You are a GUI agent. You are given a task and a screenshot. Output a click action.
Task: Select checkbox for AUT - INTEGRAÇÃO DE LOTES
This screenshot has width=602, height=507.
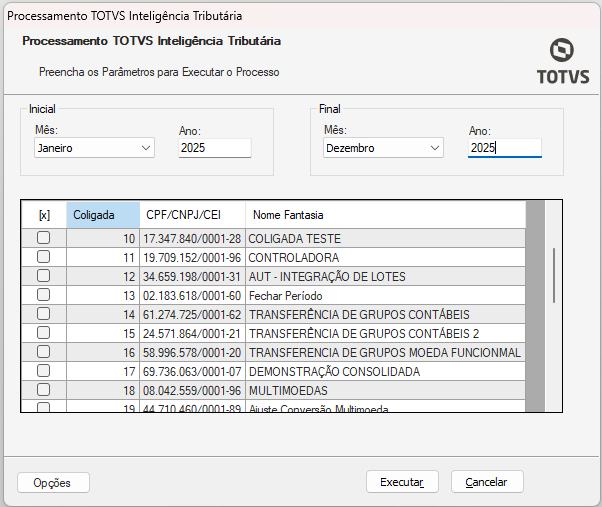(43, 276)
